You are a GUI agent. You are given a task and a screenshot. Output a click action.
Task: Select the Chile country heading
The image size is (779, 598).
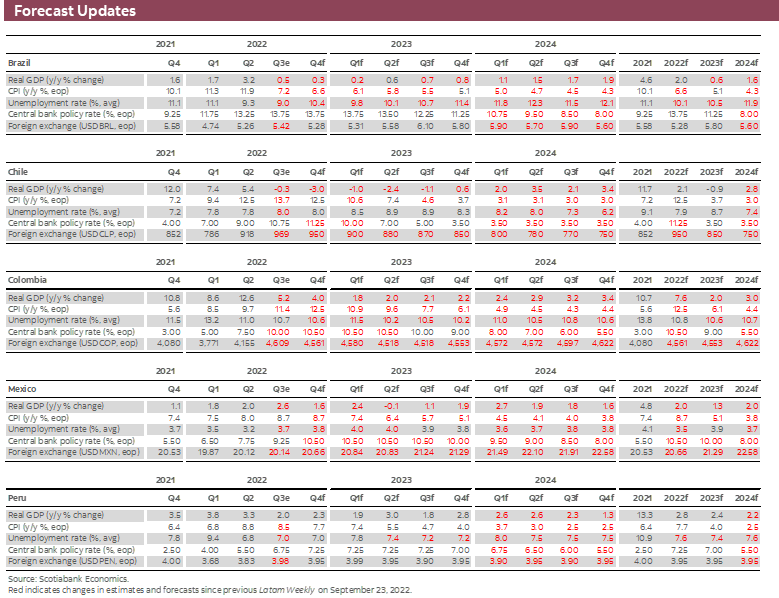click(16, 171)
